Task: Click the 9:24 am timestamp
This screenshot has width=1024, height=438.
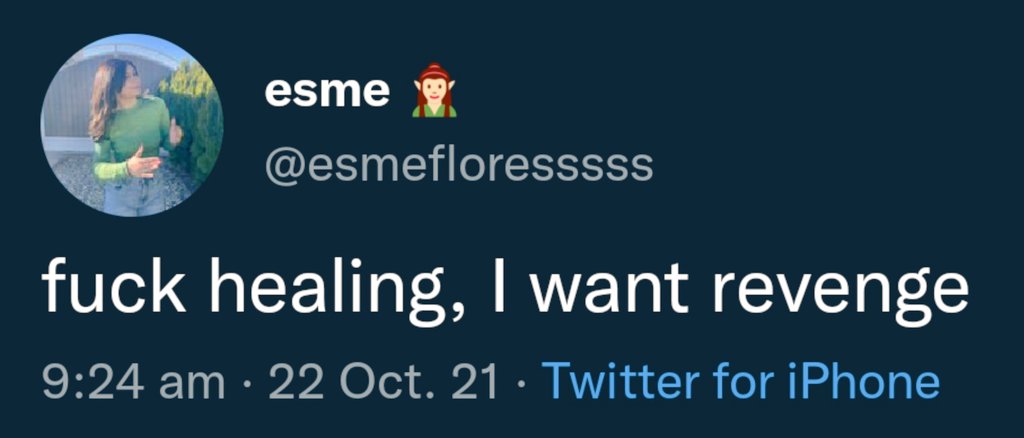Action: 130,381
